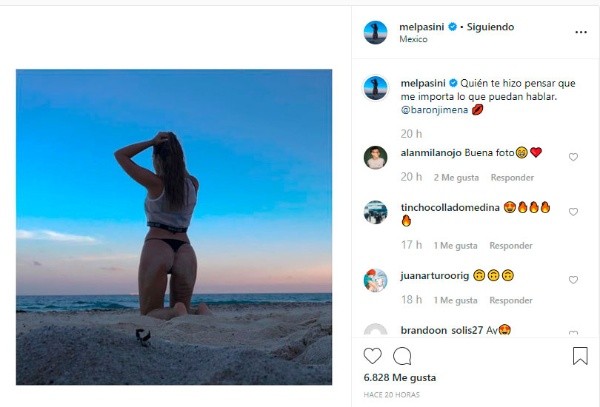Save the post with the bookmark icon
The width and height of the screenshot is (600, 407).
pyautogui.click(x=580, y=356)
